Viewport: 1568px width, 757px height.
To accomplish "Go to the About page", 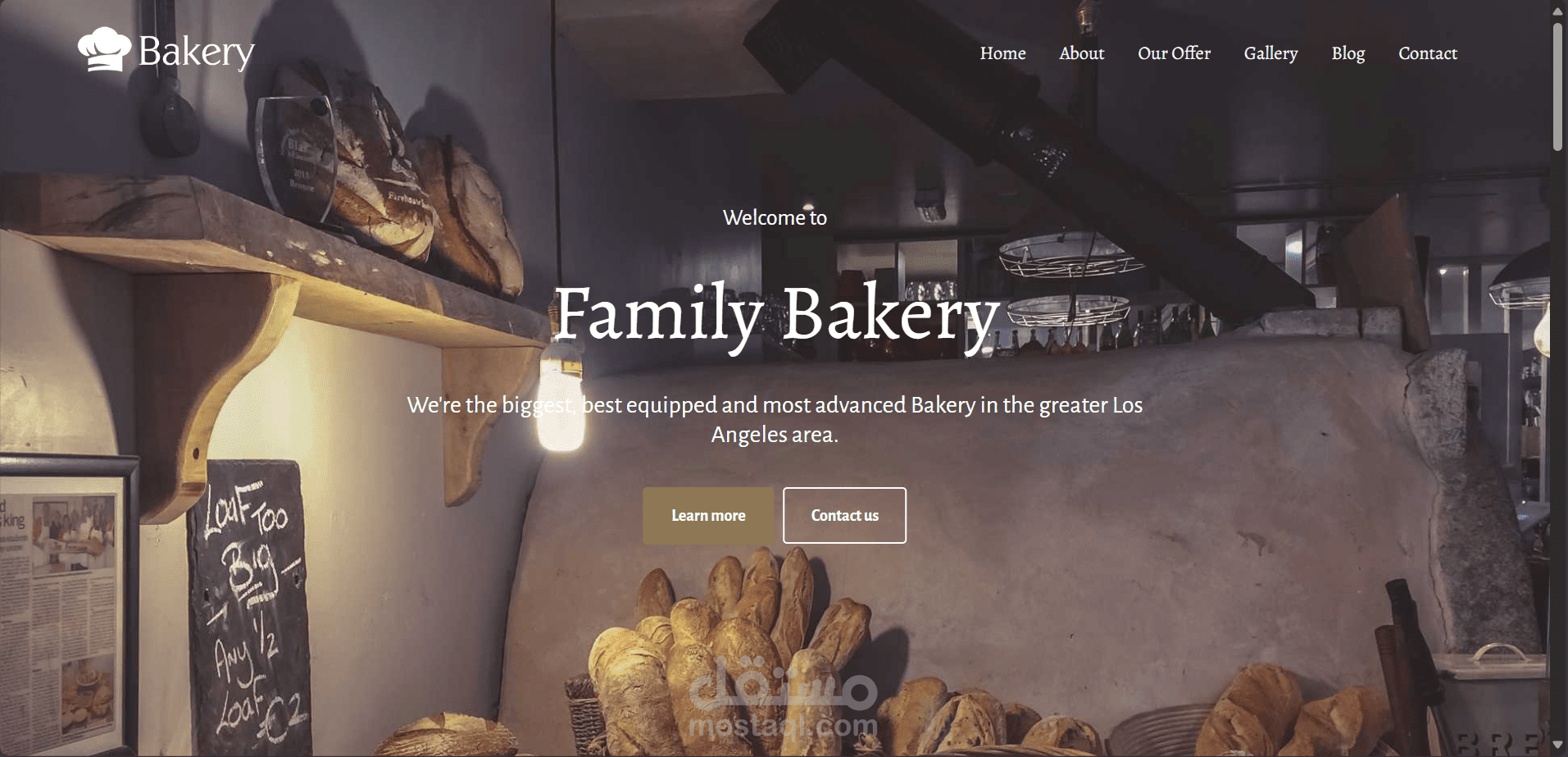I will click(1081, 53).
